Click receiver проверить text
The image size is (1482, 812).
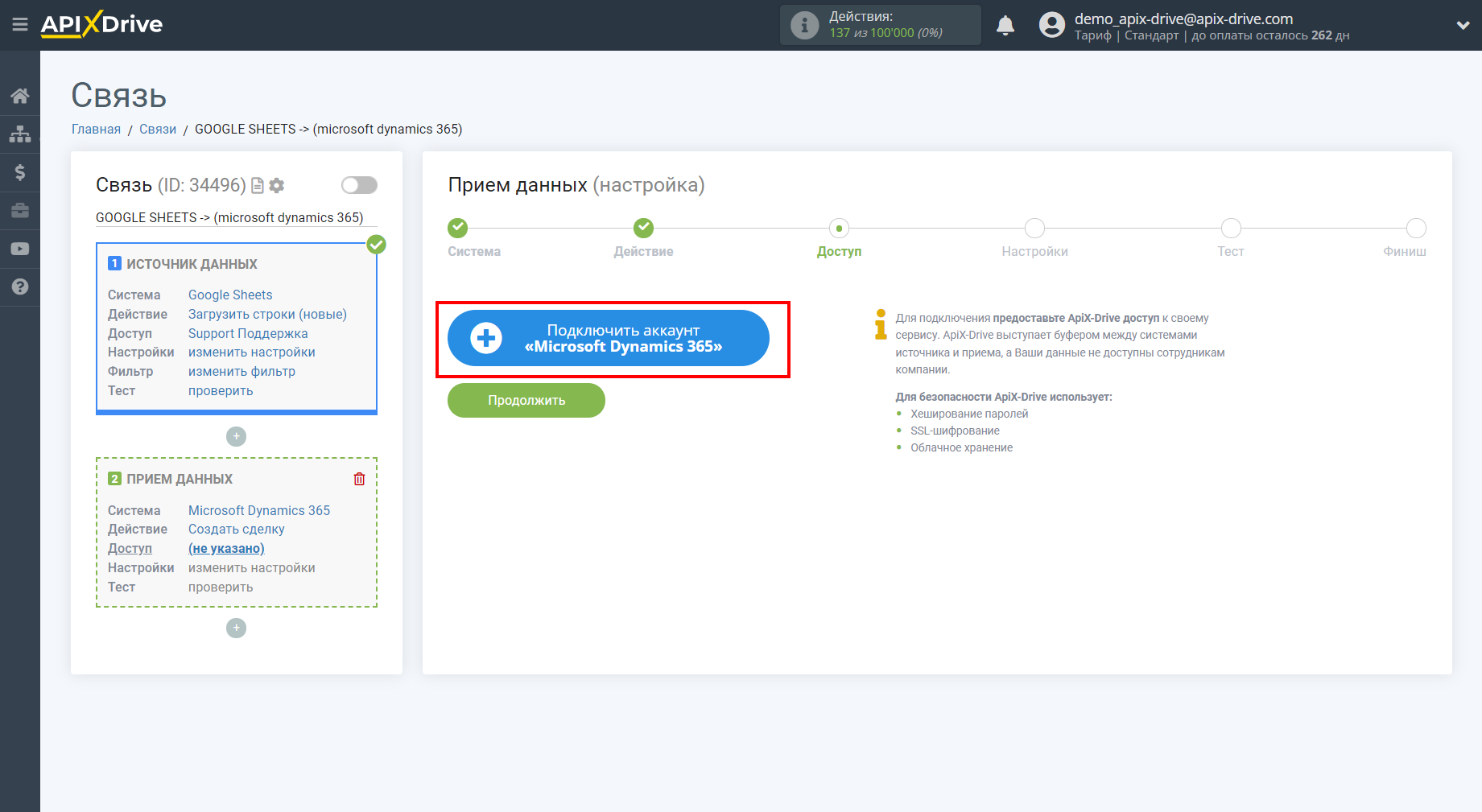[x=221, y=587]
